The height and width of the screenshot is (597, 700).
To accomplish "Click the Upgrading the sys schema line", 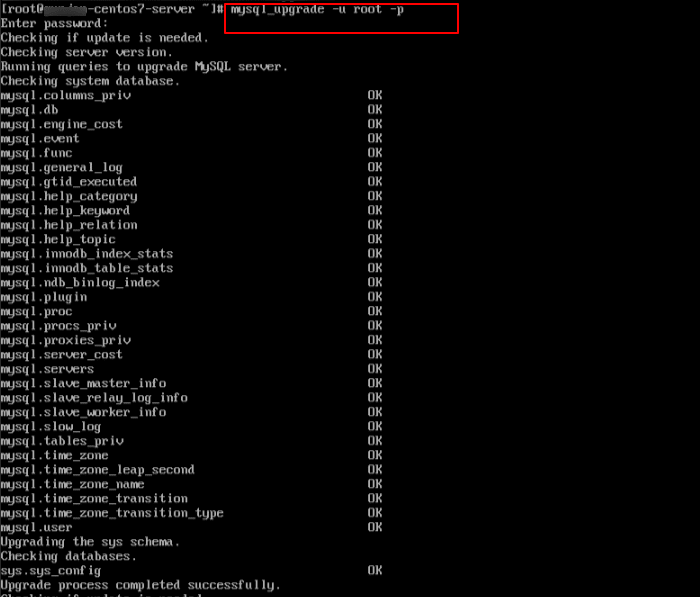I will 90,542.
